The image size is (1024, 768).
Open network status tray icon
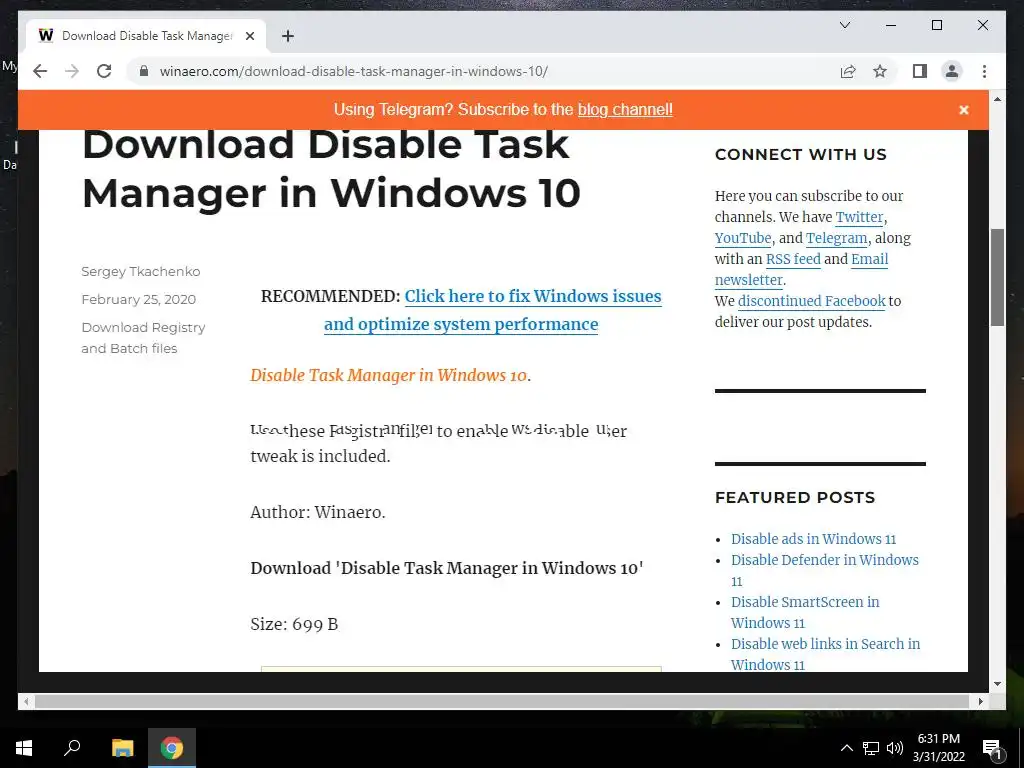871,748
